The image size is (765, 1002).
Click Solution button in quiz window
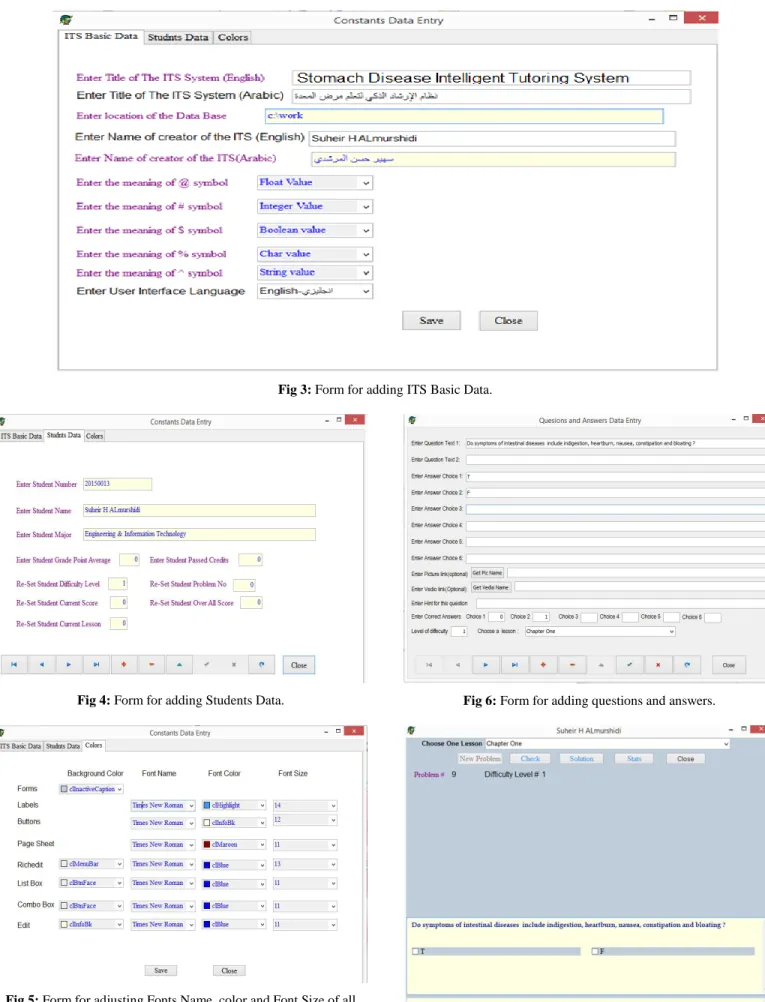[582, 759]
